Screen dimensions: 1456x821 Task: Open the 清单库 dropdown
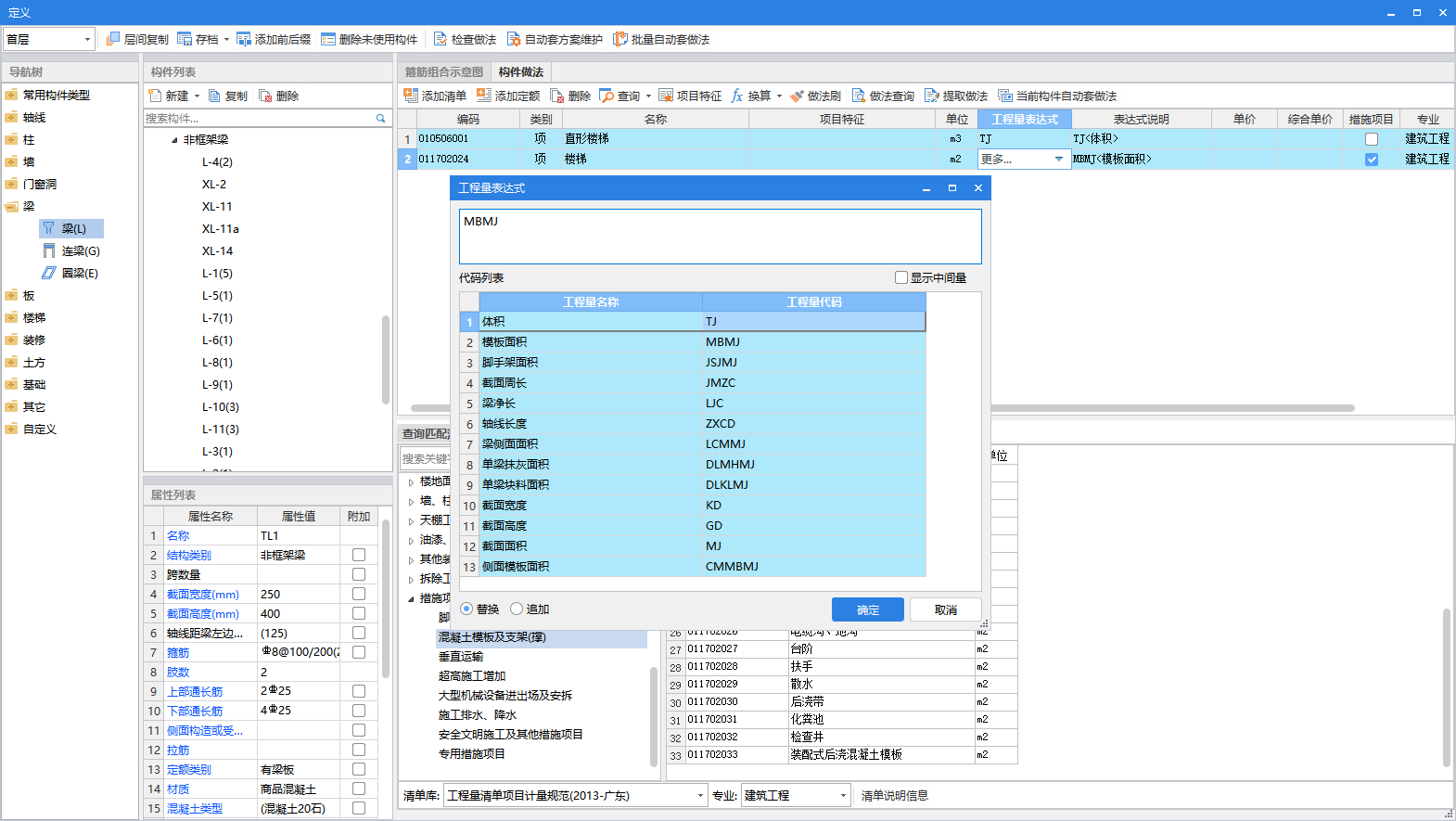coord(700,795)
